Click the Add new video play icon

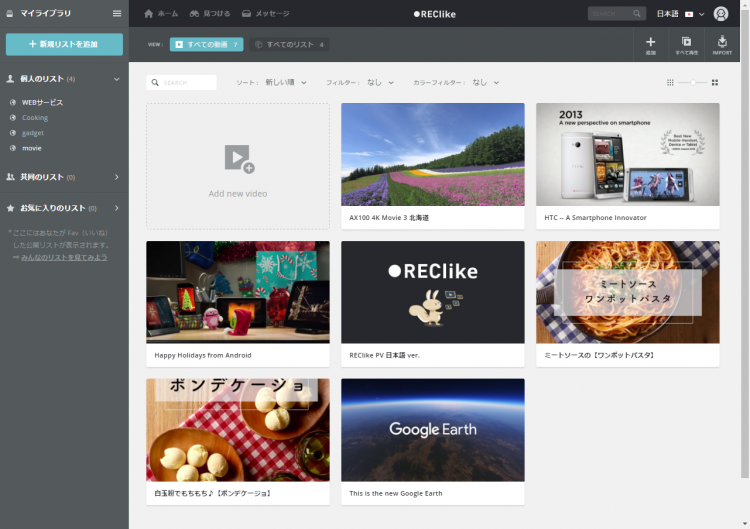(239, 159)
